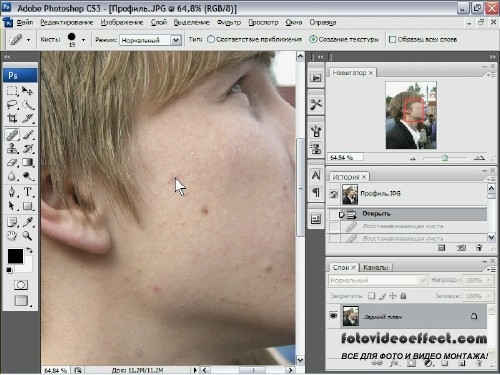
Task: Swap foreground and background colors
Action: tap(29, 250)
